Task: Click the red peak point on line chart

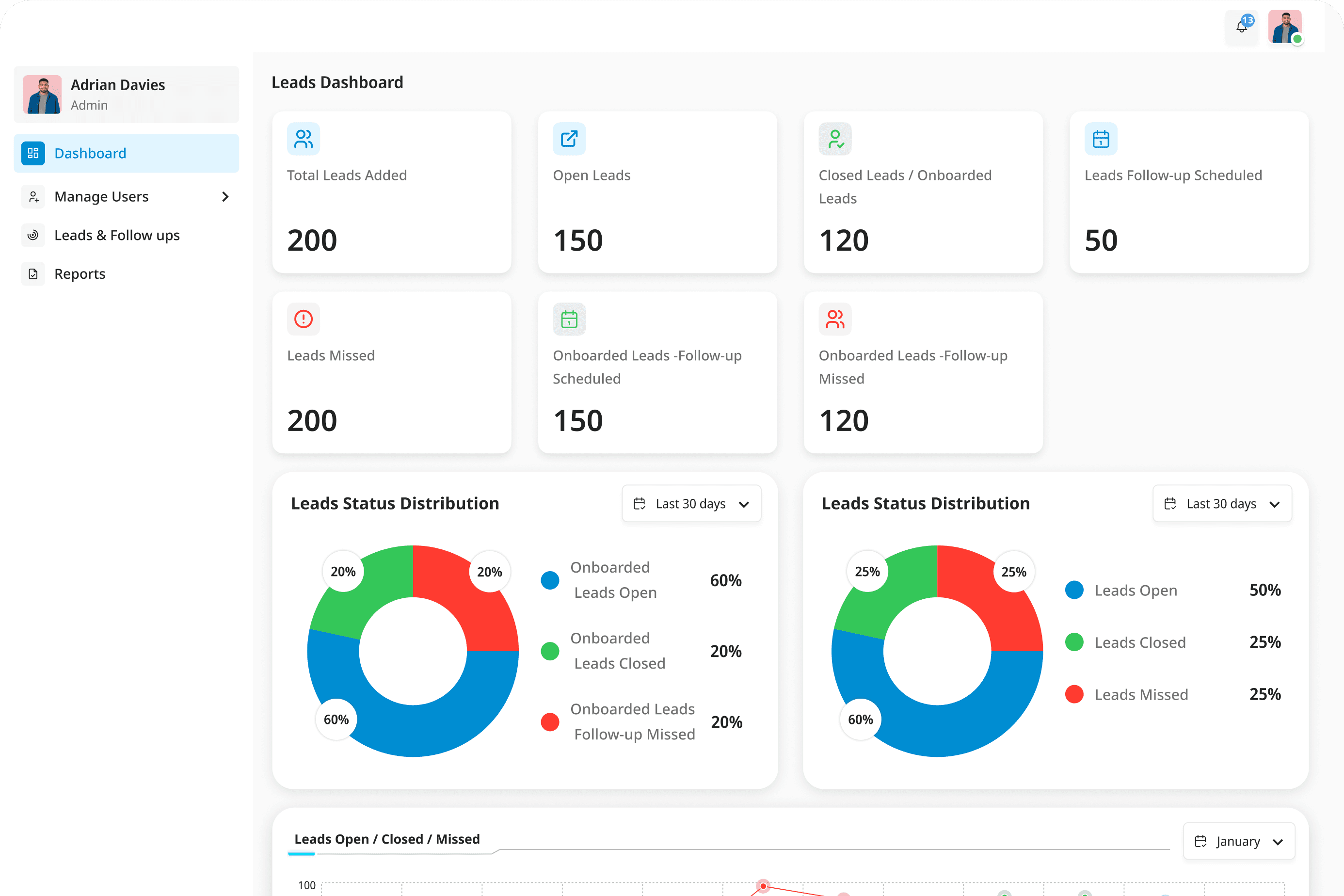Action: point(763,886)
